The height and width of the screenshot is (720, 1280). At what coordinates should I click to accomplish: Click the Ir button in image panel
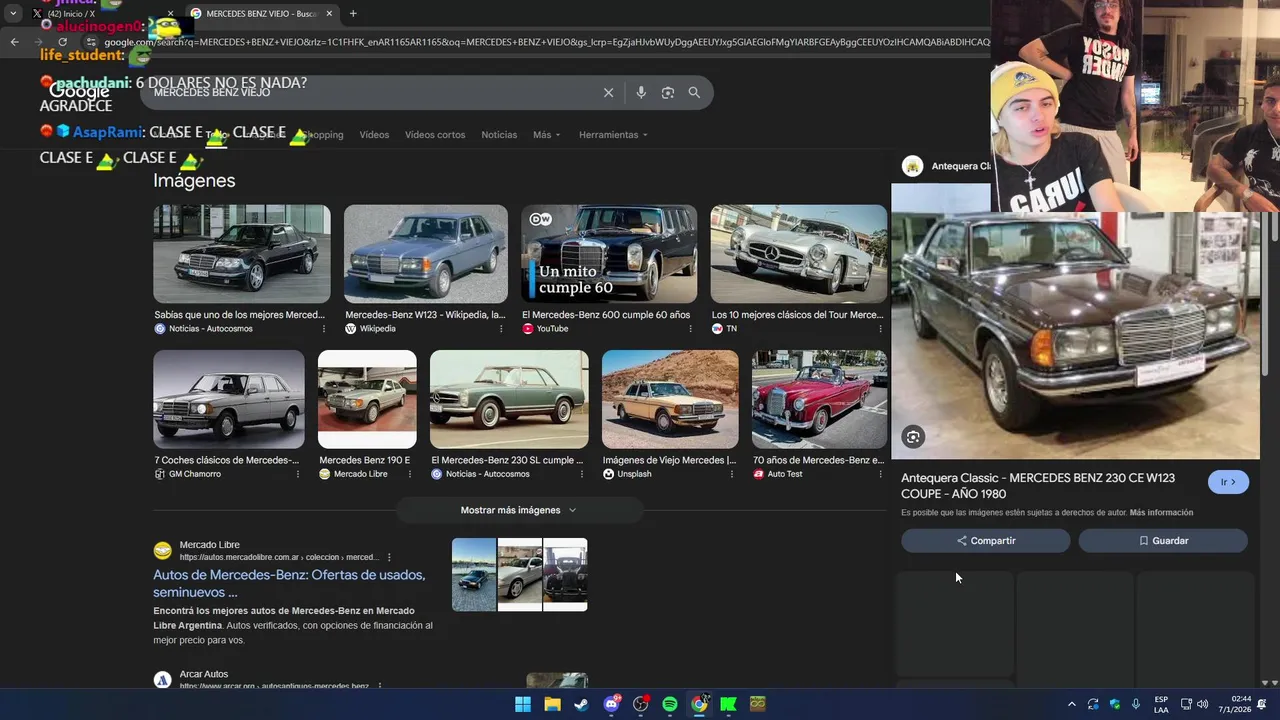pyautogui.click(x=1228, y=482)
